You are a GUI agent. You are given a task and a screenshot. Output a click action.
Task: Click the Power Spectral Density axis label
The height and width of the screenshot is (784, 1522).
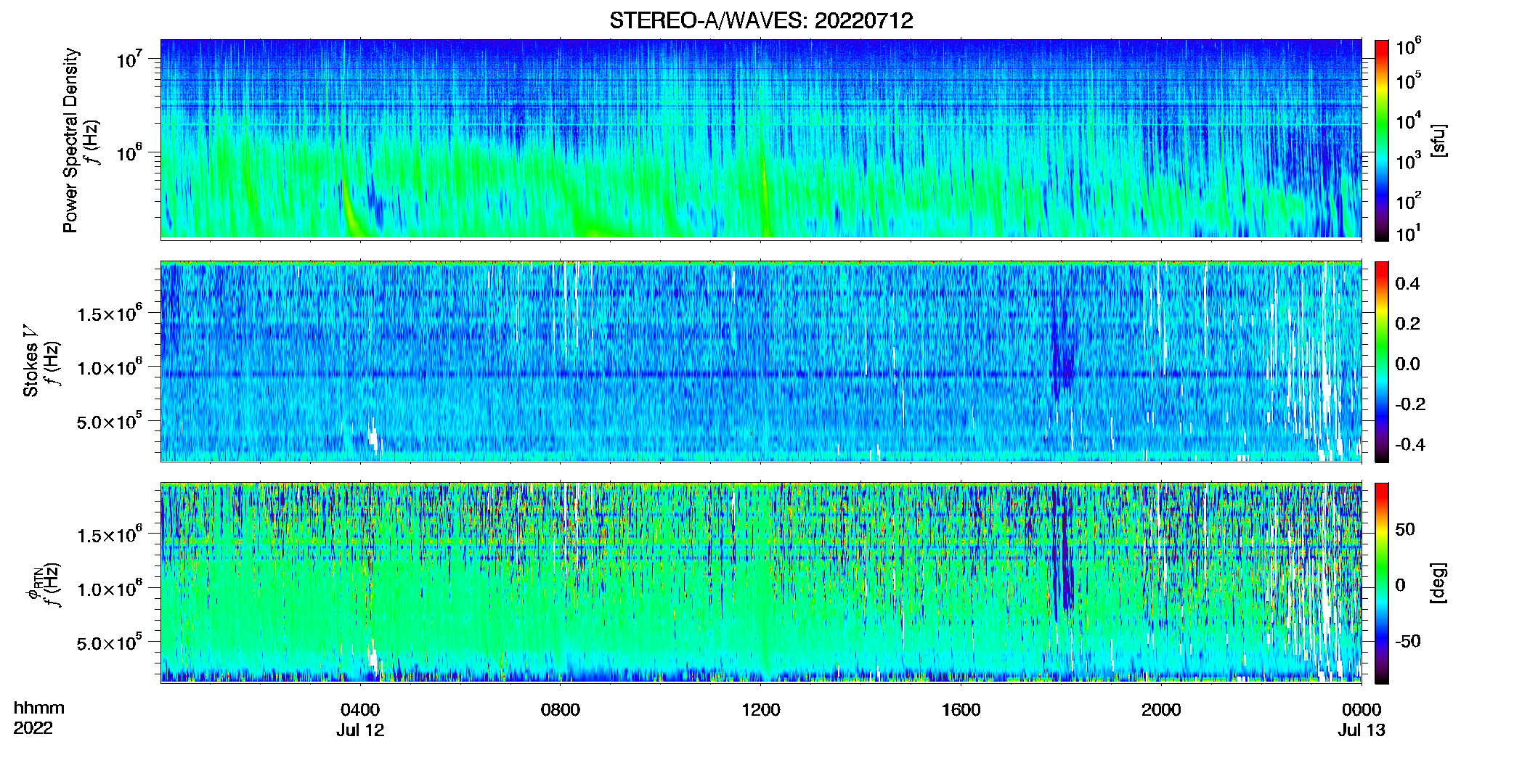70,140
